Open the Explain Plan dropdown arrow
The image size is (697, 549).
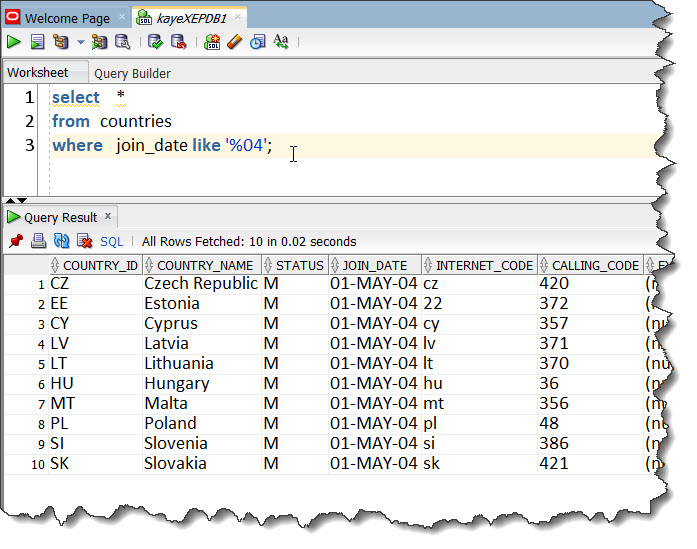point(80,42)
